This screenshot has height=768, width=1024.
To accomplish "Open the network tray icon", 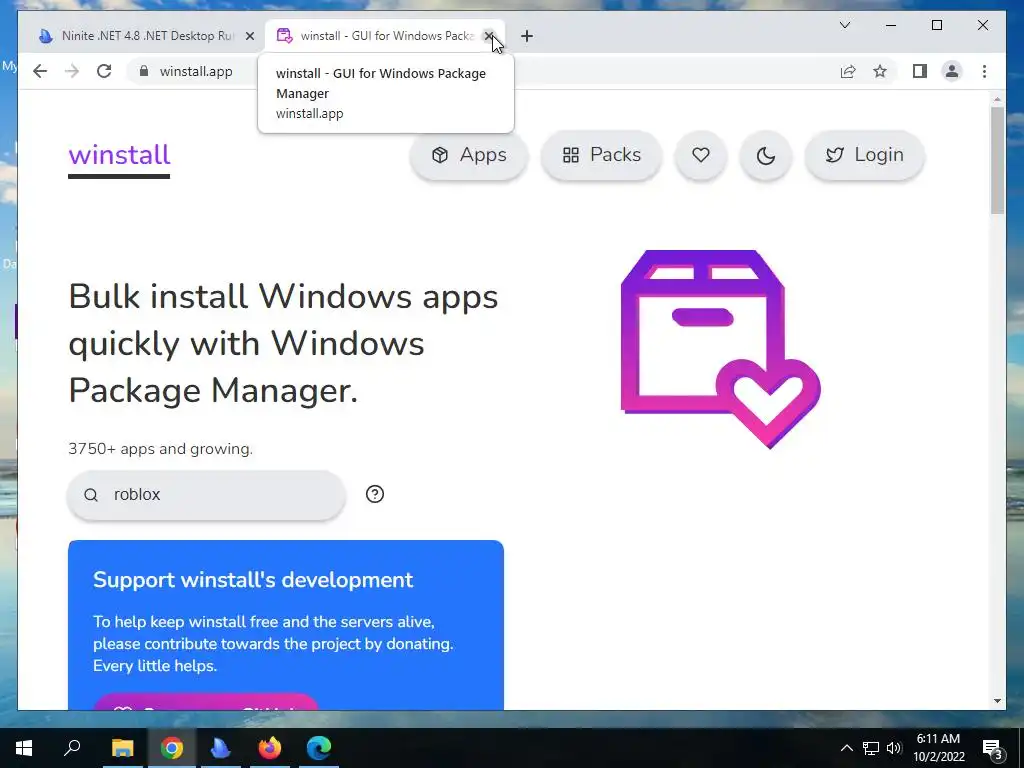I will click(871, 748).
